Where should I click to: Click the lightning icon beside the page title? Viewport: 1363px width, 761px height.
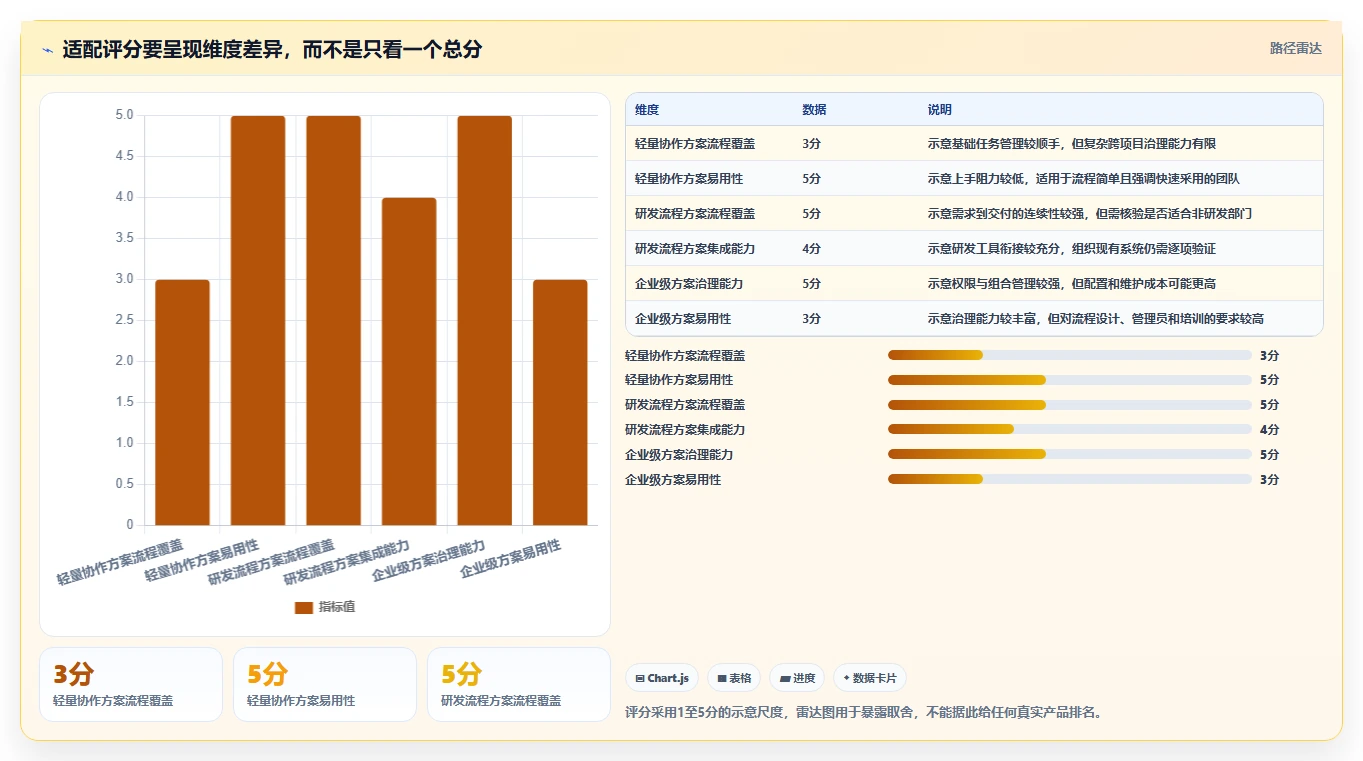[48, 50]
